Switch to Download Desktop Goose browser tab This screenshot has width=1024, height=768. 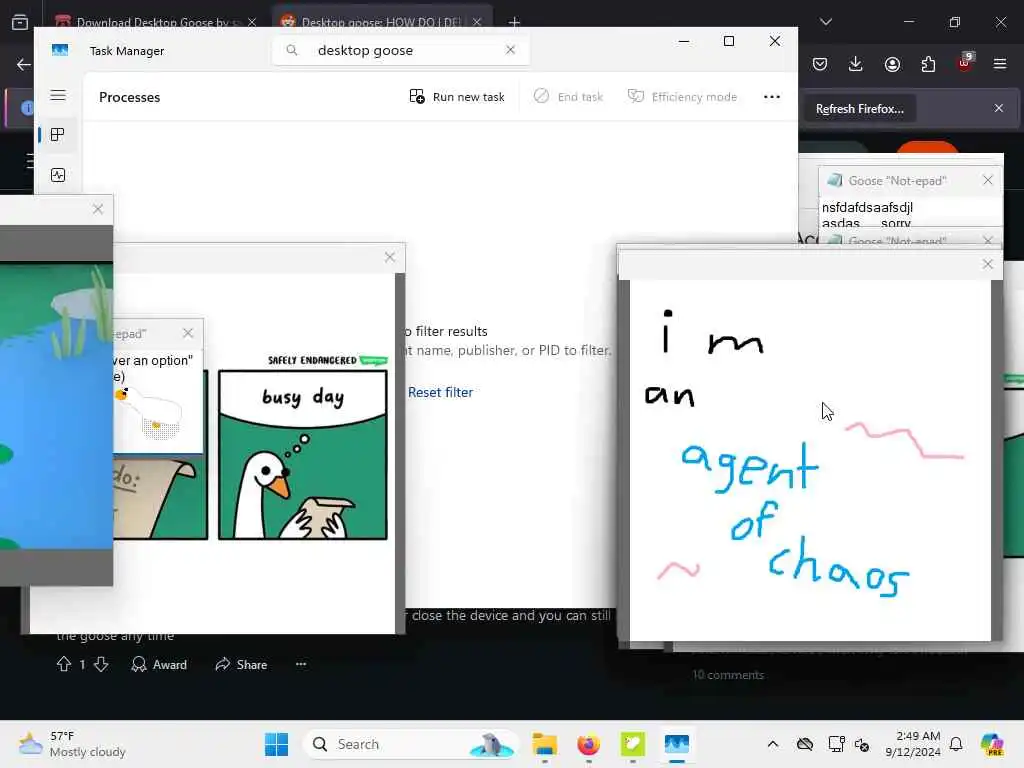[153, 22]
